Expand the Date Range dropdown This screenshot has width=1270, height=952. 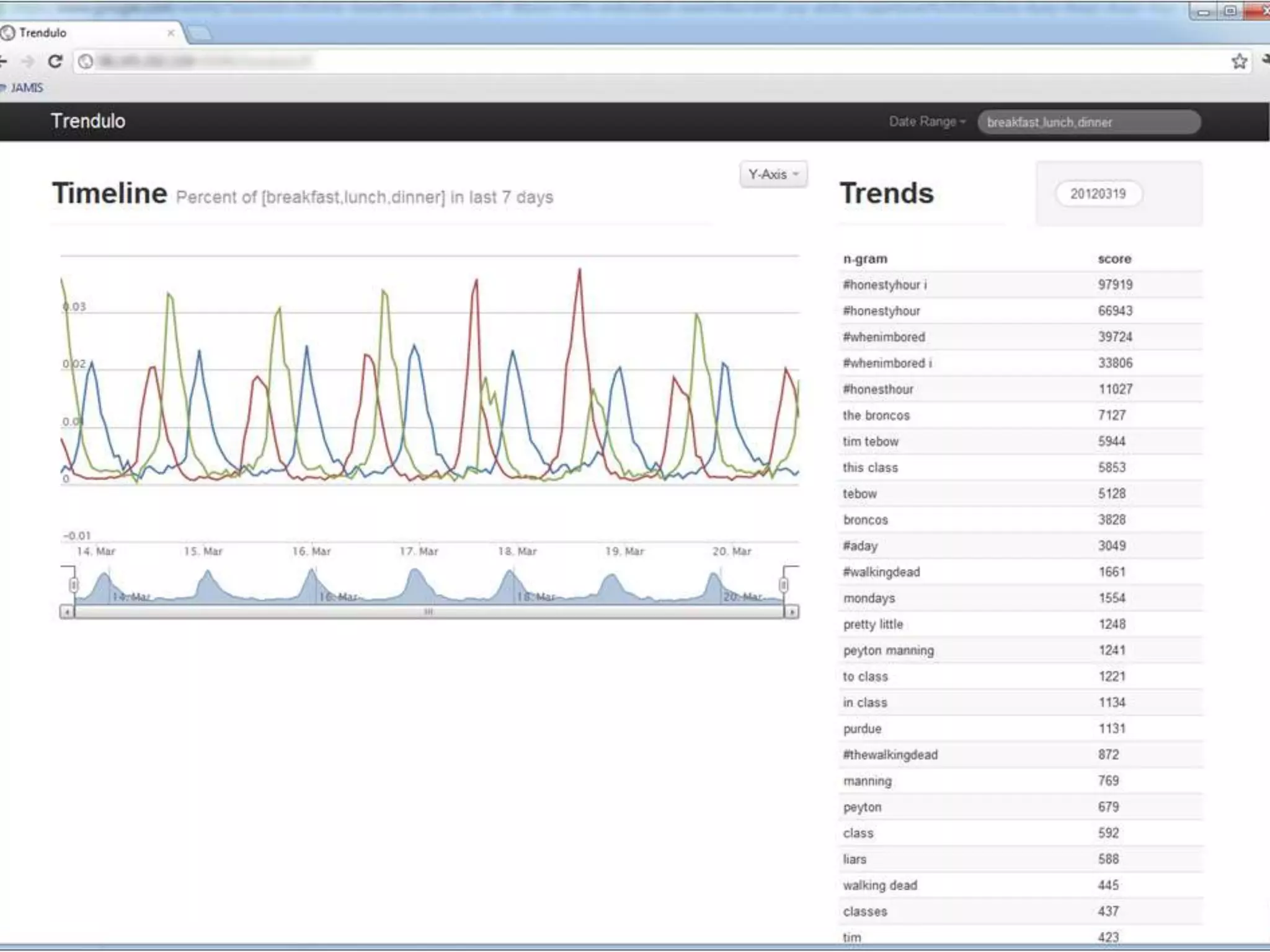tap(927, 122)
